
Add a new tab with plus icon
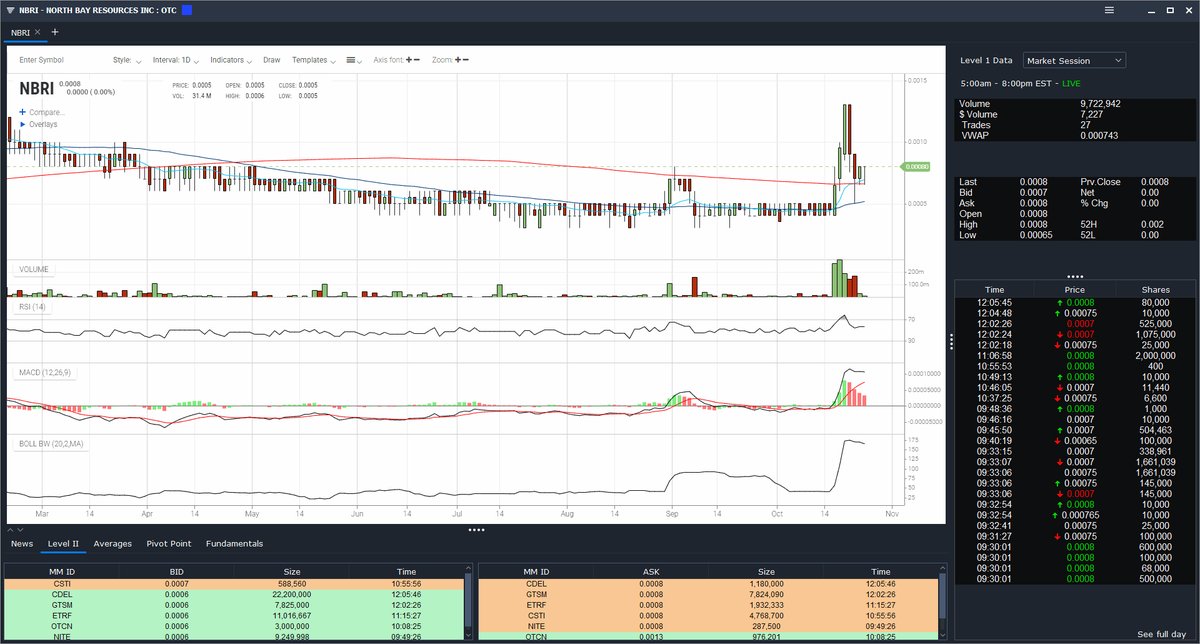[x=55, y=32]
